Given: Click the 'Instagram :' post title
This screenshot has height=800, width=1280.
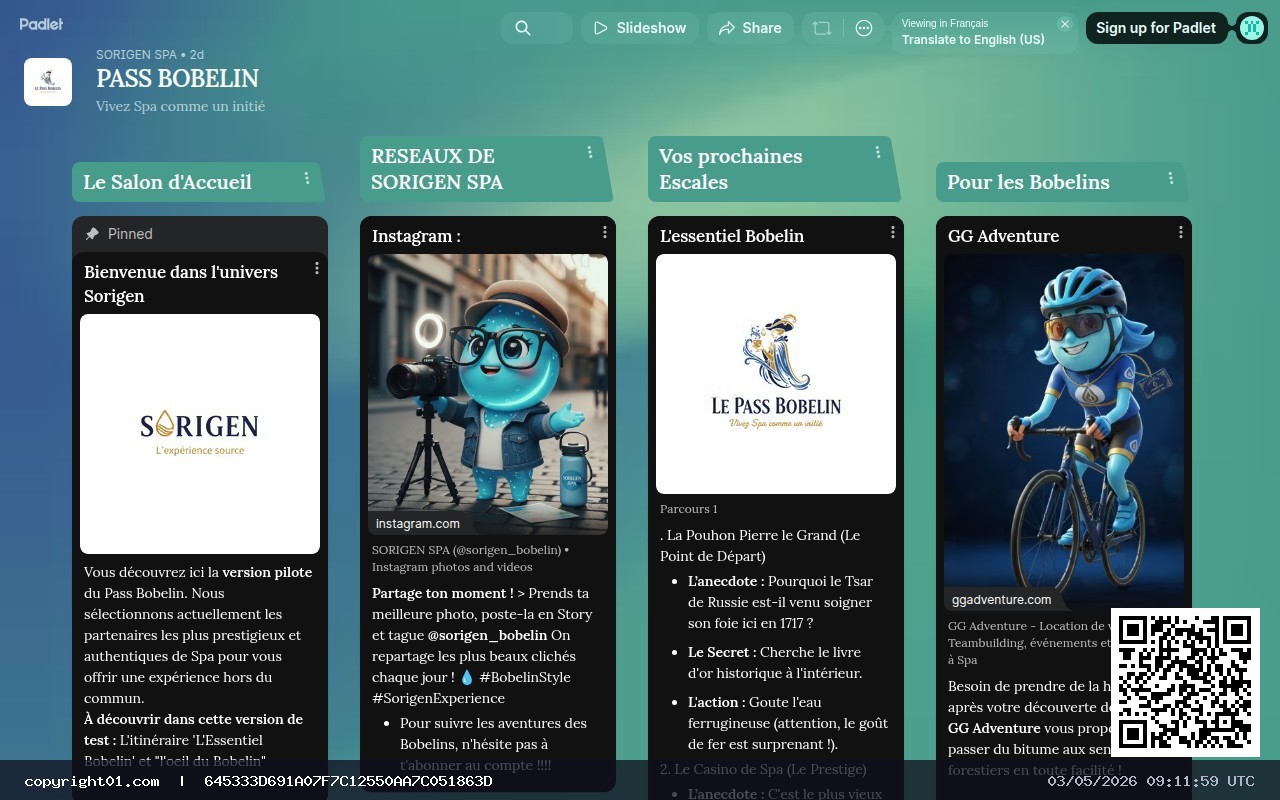Looking at the screenshot, I should pyautogui.click(x=416, y=236).
